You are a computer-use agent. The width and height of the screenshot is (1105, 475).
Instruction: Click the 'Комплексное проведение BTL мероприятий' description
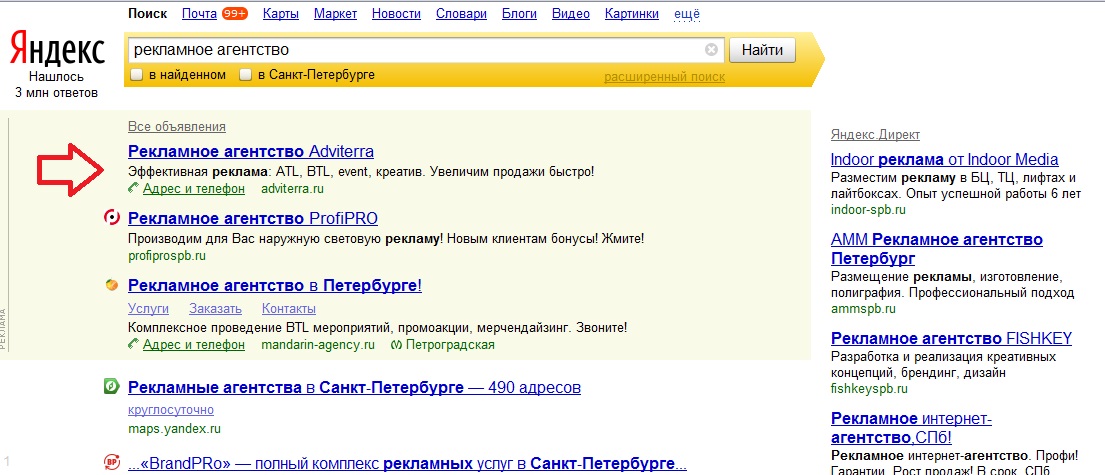(378, 328)
